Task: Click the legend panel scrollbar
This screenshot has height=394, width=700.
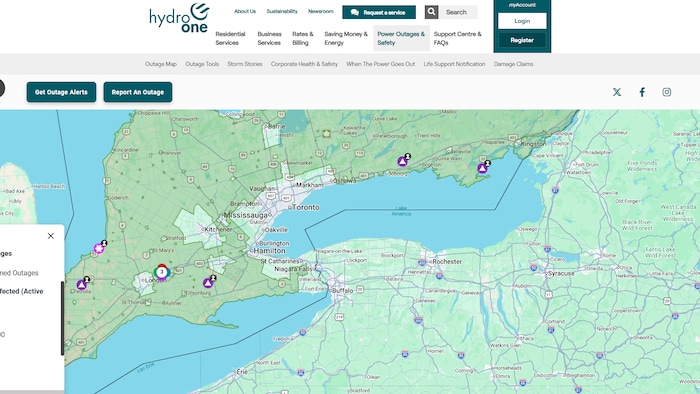Action: (62, 318)
